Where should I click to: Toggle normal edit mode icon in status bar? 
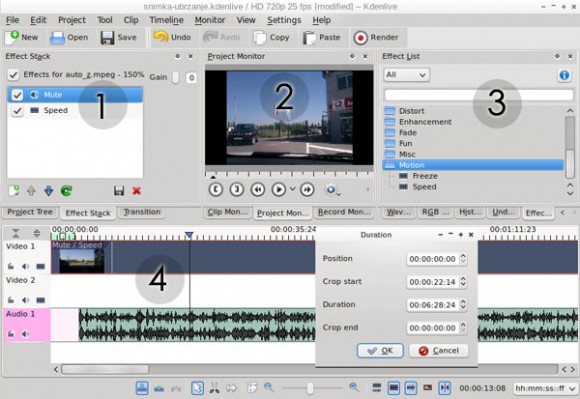point(142,388)
